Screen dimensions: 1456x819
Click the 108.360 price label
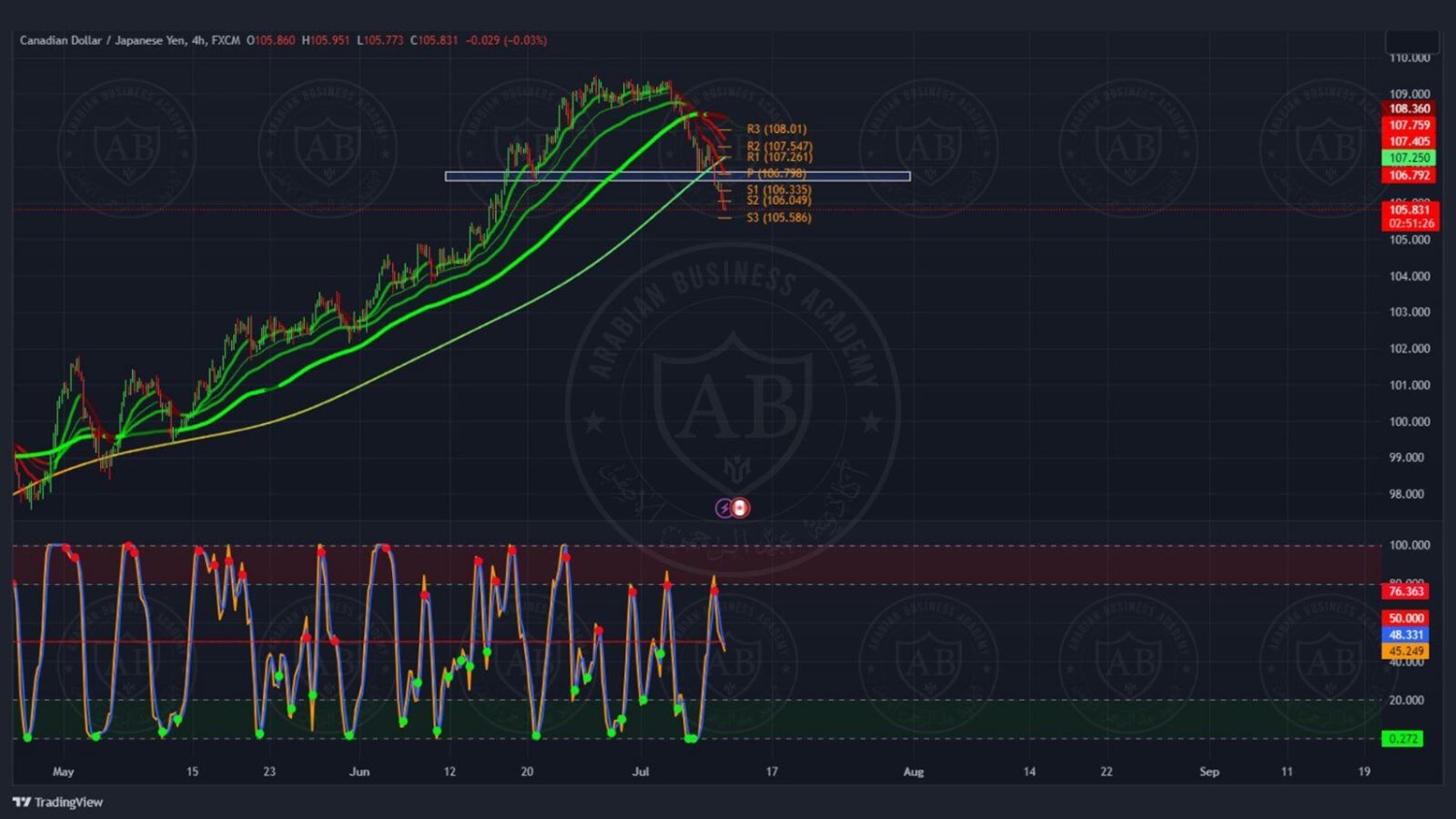1409,109
